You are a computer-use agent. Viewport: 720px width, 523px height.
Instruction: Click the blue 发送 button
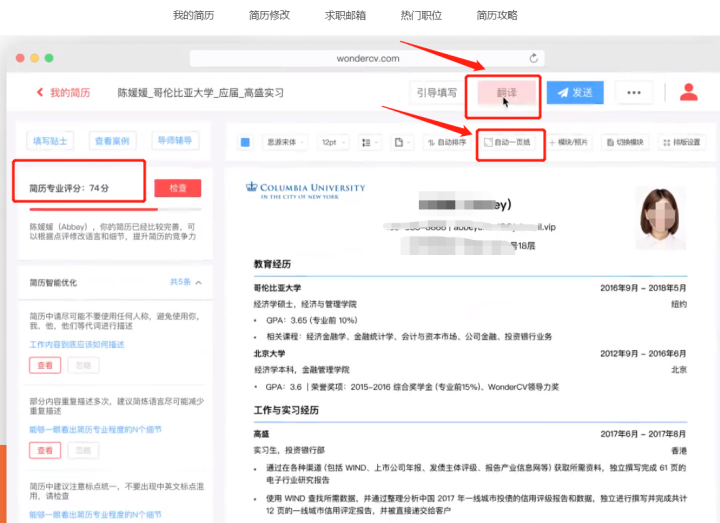[575, 93]
